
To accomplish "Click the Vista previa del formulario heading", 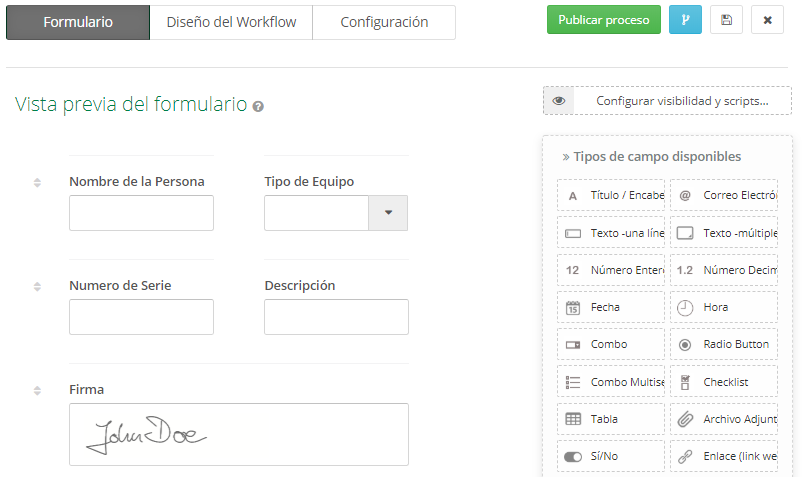I will pyautogui.click(x=131, y=104).
